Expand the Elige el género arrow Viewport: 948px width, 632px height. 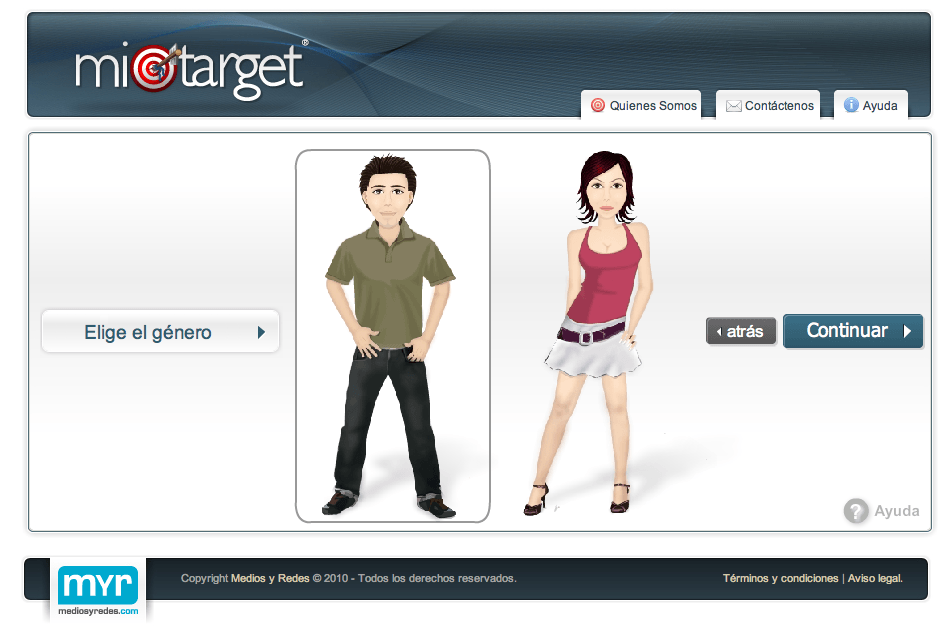tap(261, 333)
